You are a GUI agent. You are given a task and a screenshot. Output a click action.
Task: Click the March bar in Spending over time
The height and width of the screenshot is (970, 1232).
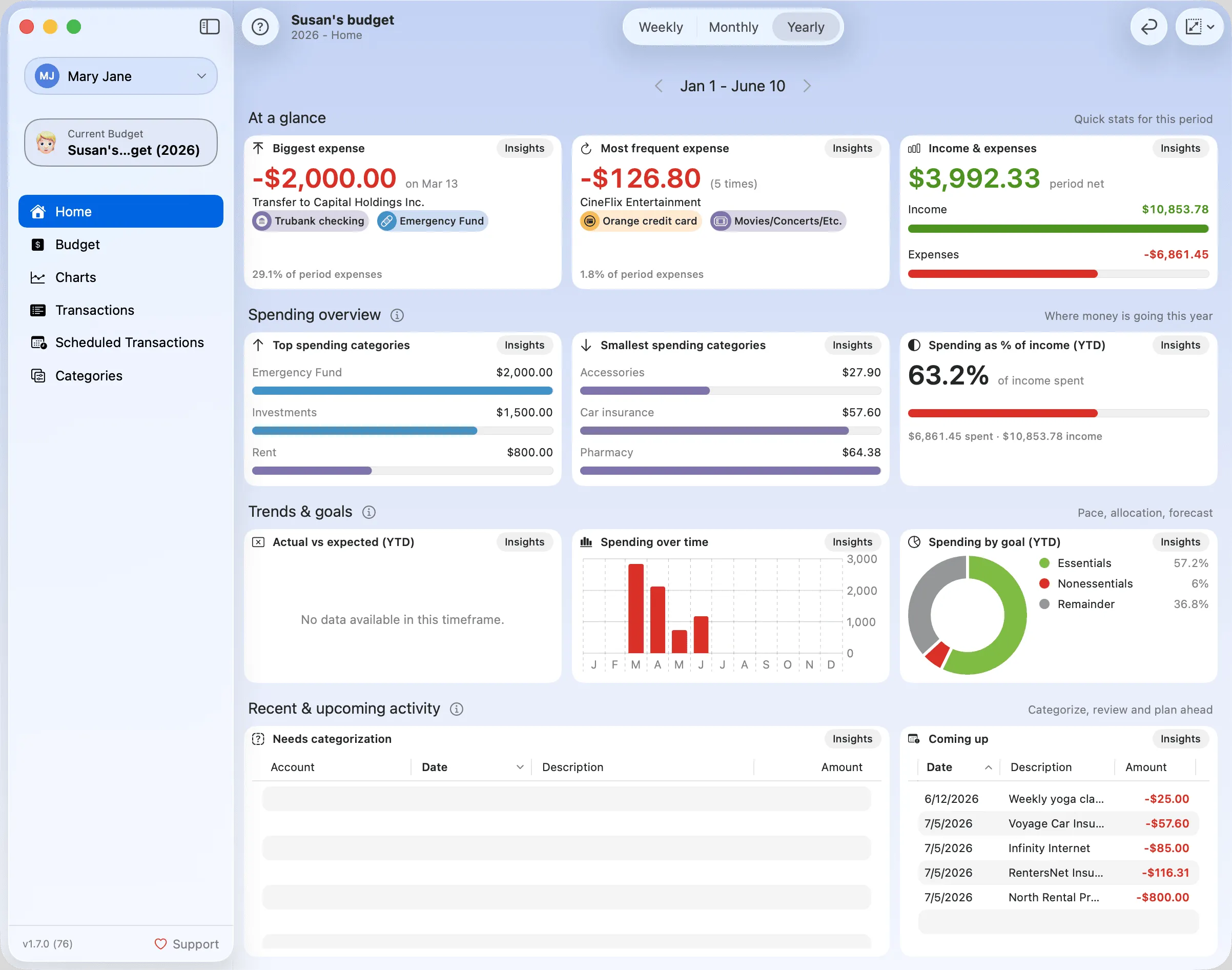click(x=636, y=608)
